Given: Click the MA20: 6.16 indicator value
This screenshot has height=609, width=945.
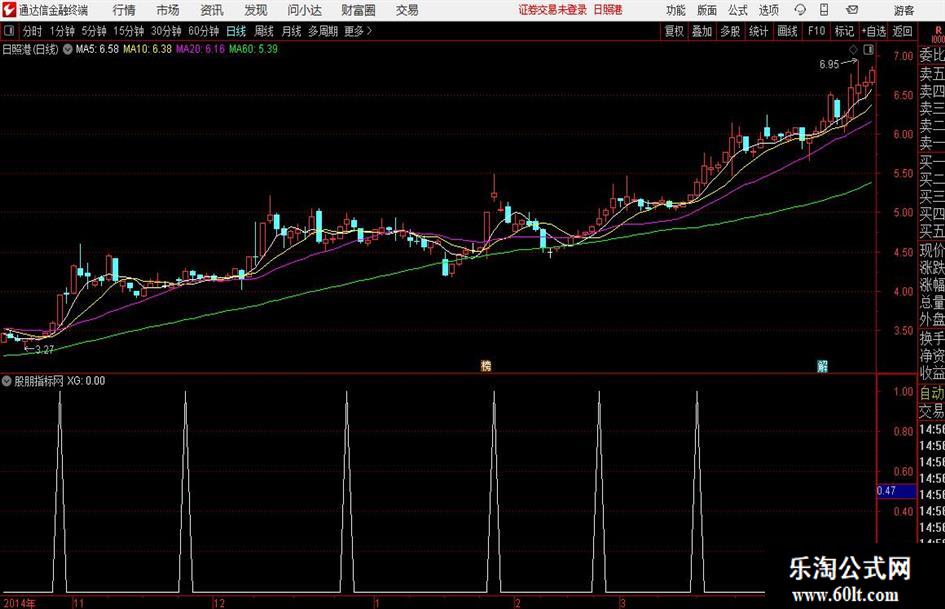Looking at the screenshot, I should click(x=200, y=49).
